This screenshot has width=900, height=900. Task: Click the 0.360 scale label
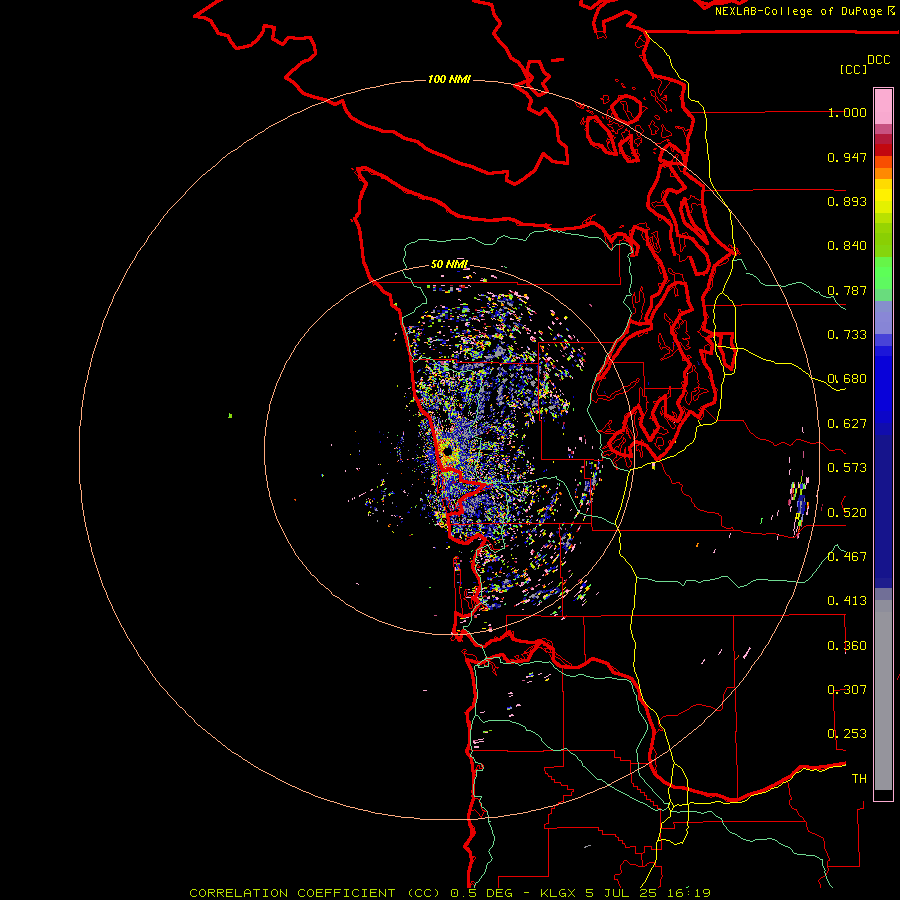[847, 646]
